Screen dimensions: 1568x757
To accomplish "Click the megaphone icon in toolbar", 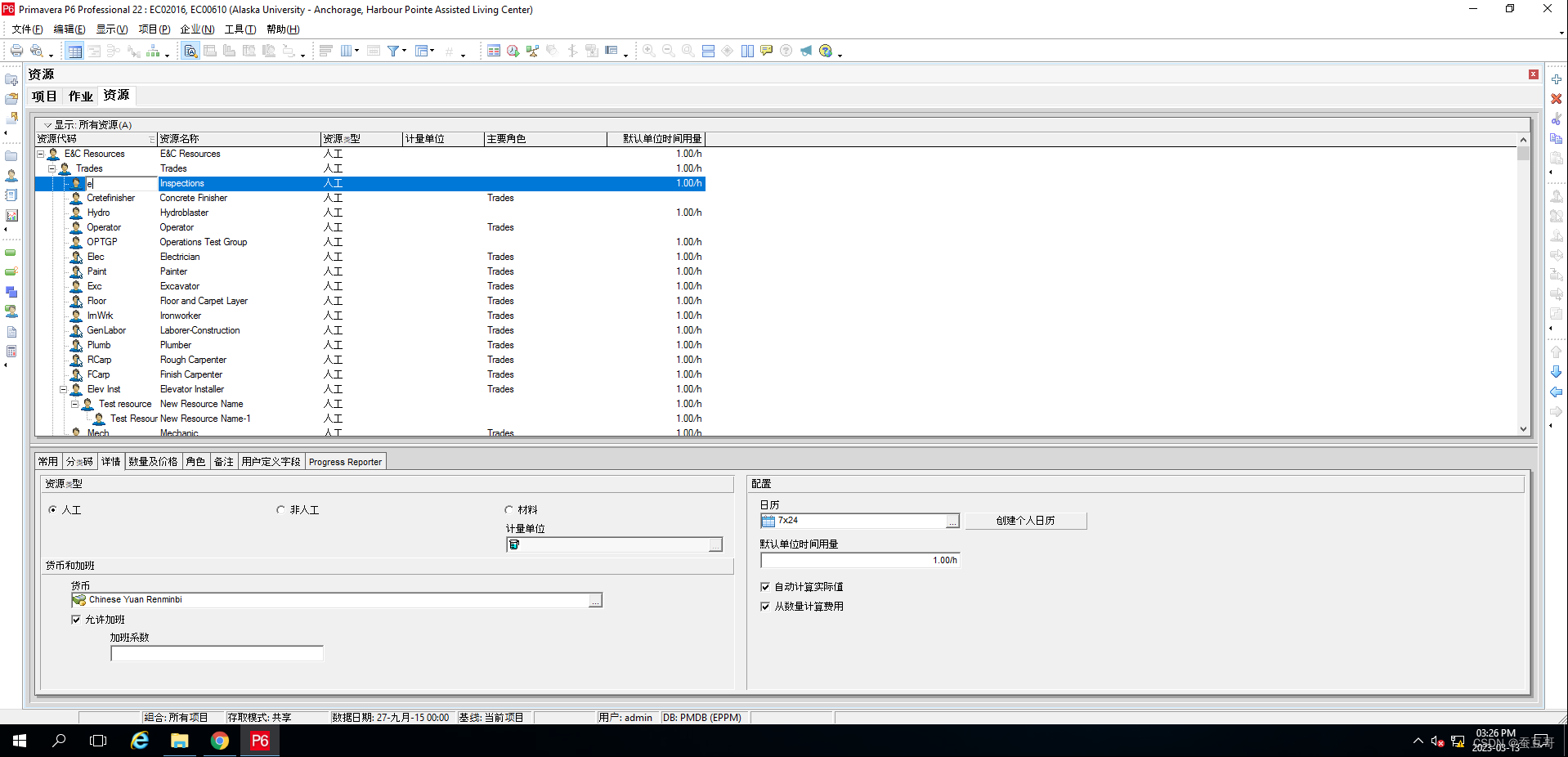I will pos(806,51).
